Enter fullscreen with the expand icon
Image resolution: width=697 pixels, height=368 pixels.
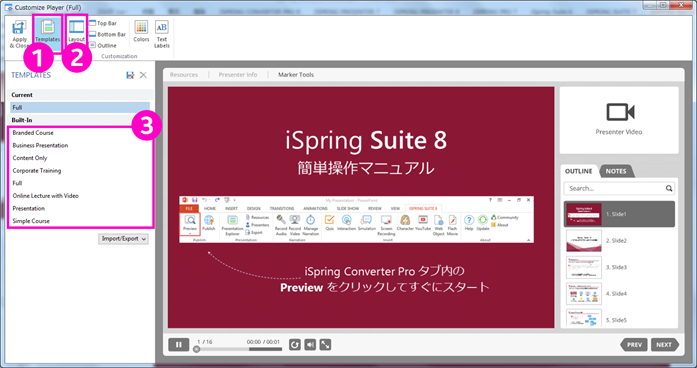tap(325, 344)
